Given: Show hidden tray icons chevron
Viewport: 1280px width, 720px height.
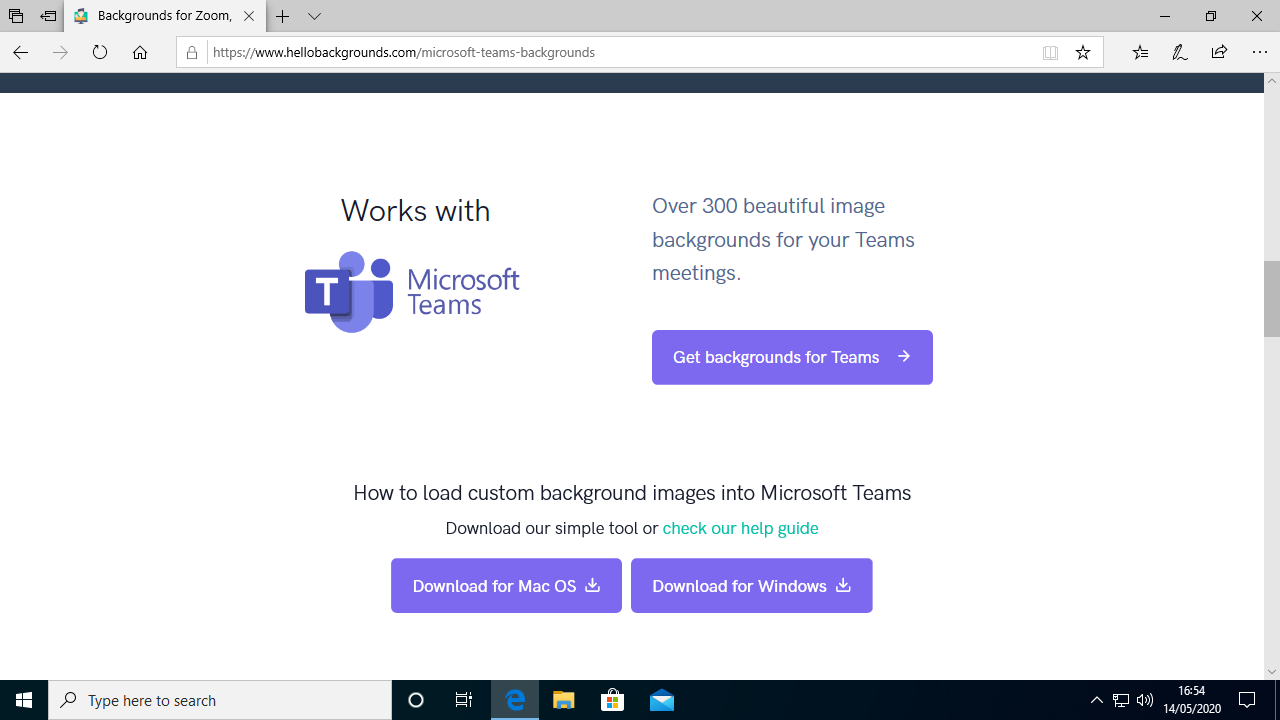Looking at the screenshot, I should click(x=1097, y=700).
